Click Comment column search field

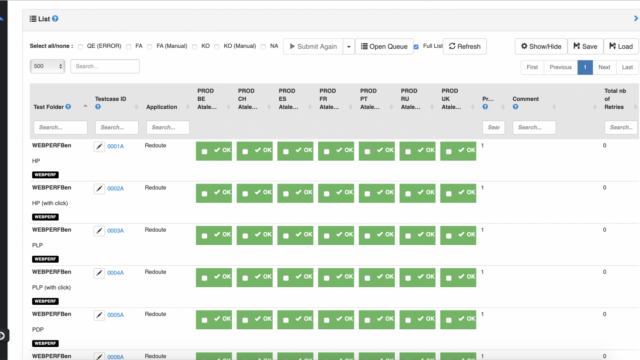pos(534,127)
